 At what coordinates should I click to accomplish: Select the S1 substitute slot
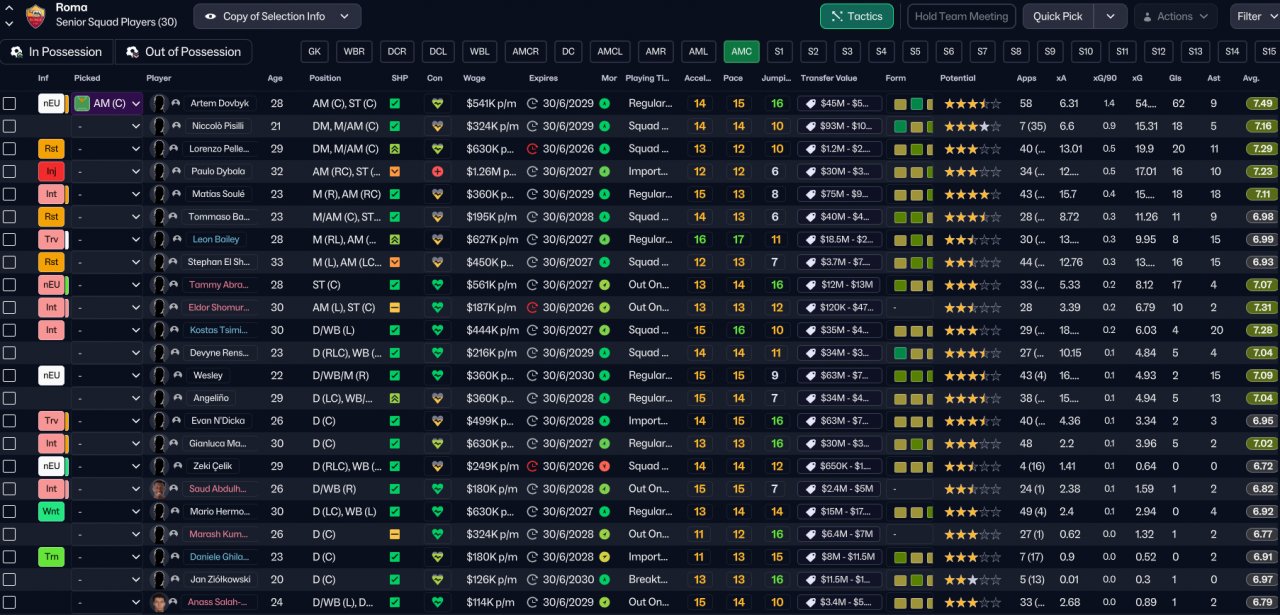pyautogui.click(x=778, y=51)
